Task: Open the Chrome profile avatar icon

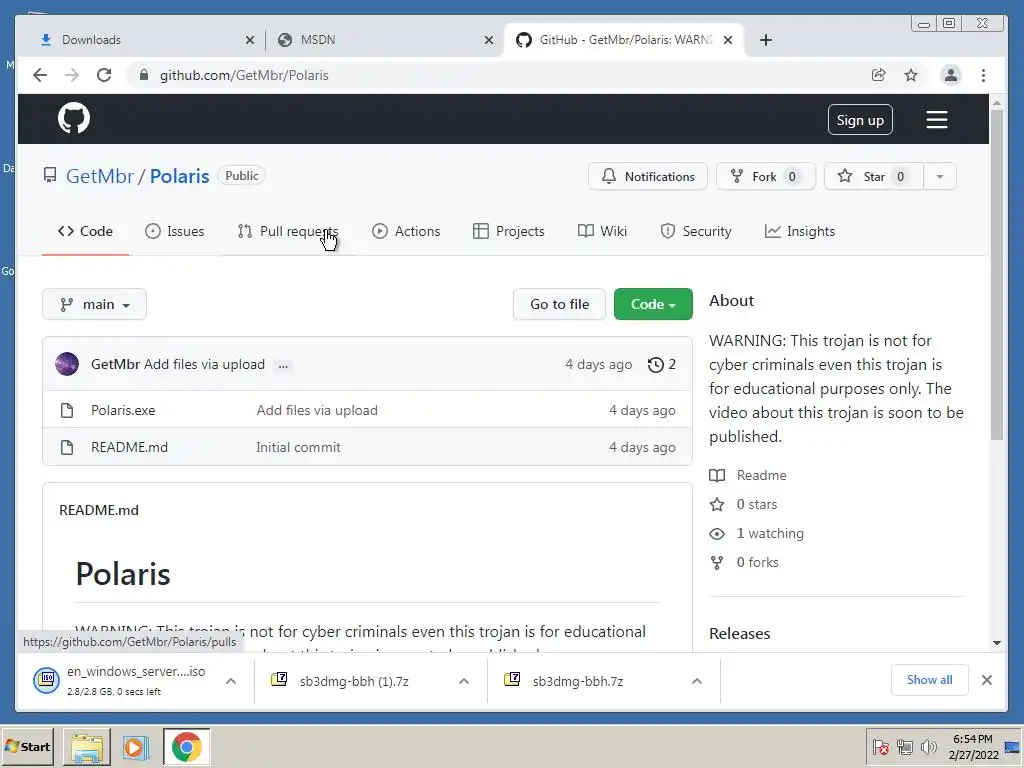Action: 951,75
